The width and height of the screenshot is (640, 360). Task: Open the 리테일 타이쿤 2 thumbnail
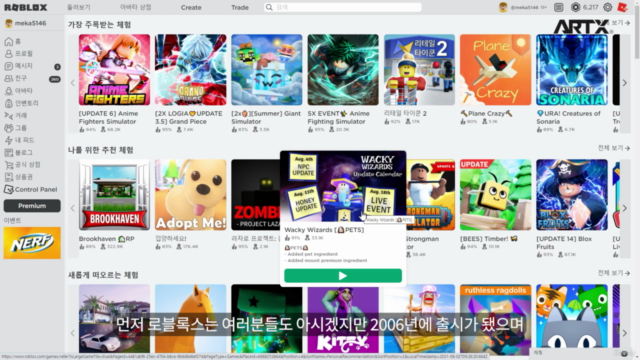point(419,70)
